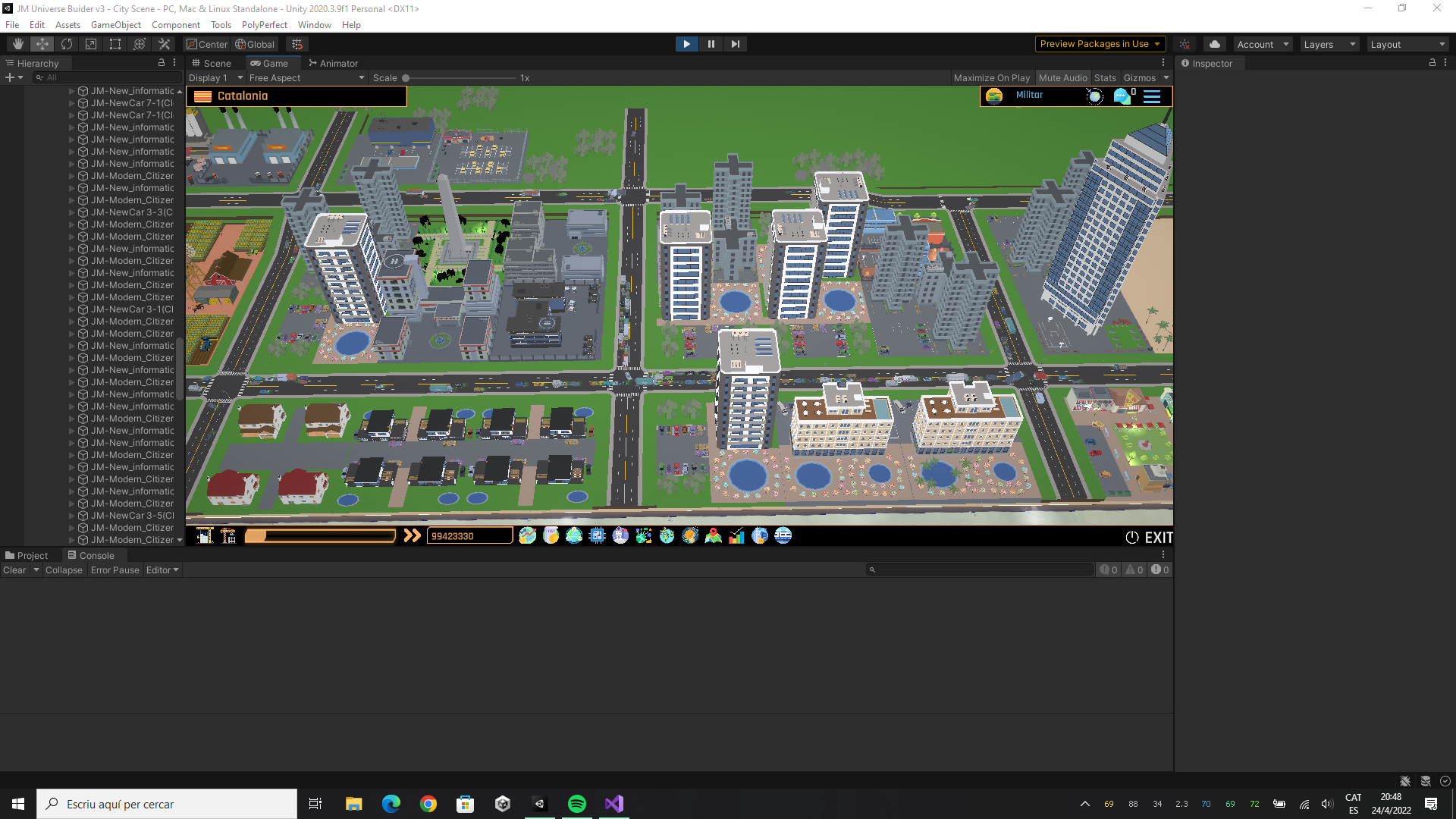This screenshot has height=819, width=1456.
Task: Lock the Hierarchy panel
Action: [x=161, y=63]
